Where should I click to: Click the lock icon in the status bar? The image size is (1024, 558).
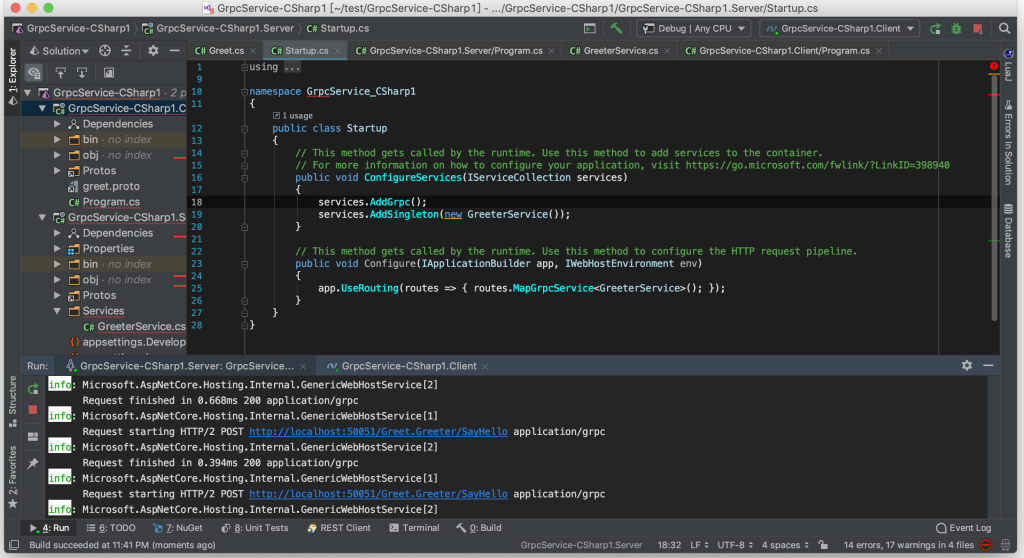point(824,544)
